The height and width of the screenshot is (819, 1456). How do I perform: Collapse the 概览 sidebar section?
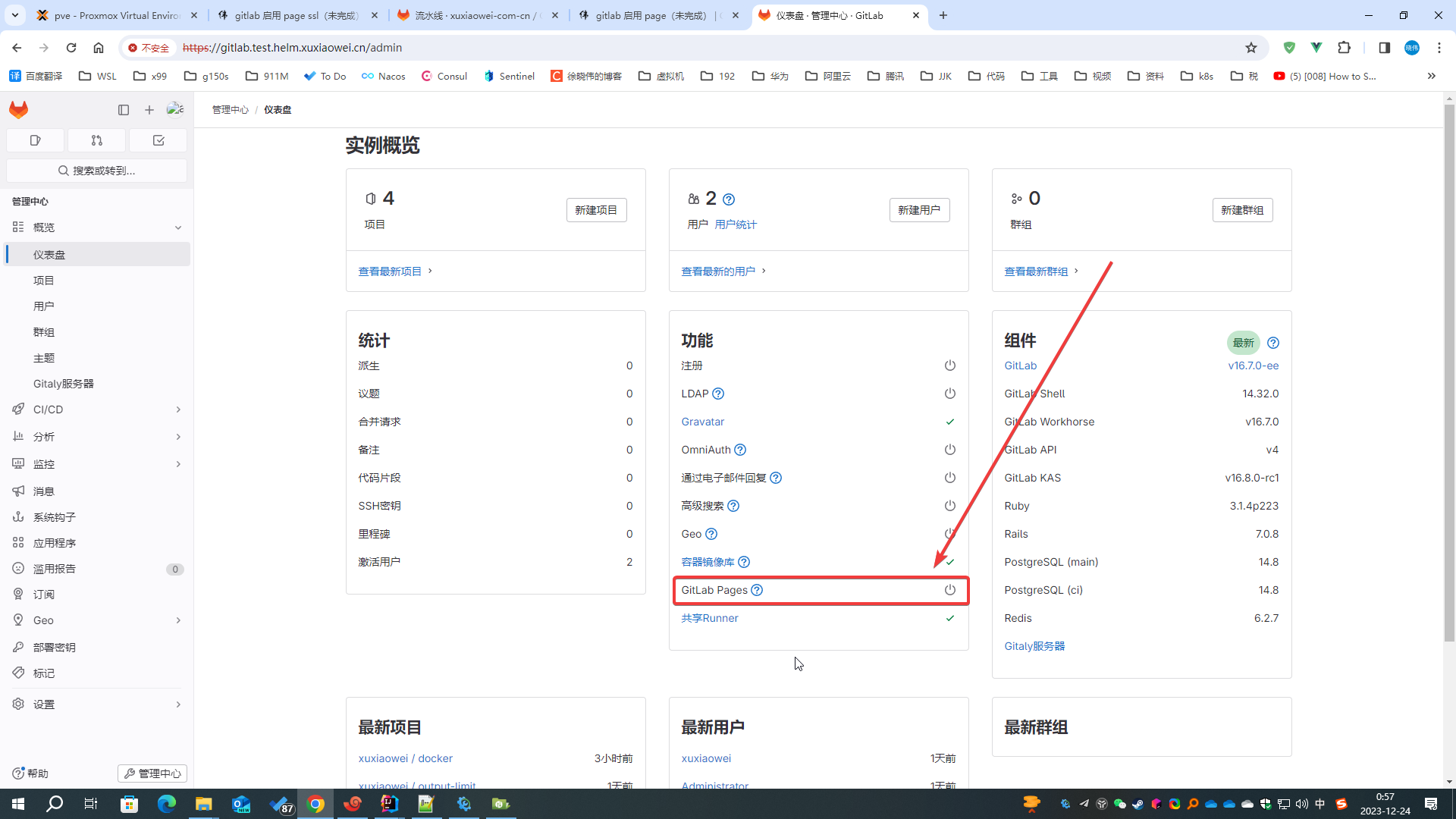(96, 227)
